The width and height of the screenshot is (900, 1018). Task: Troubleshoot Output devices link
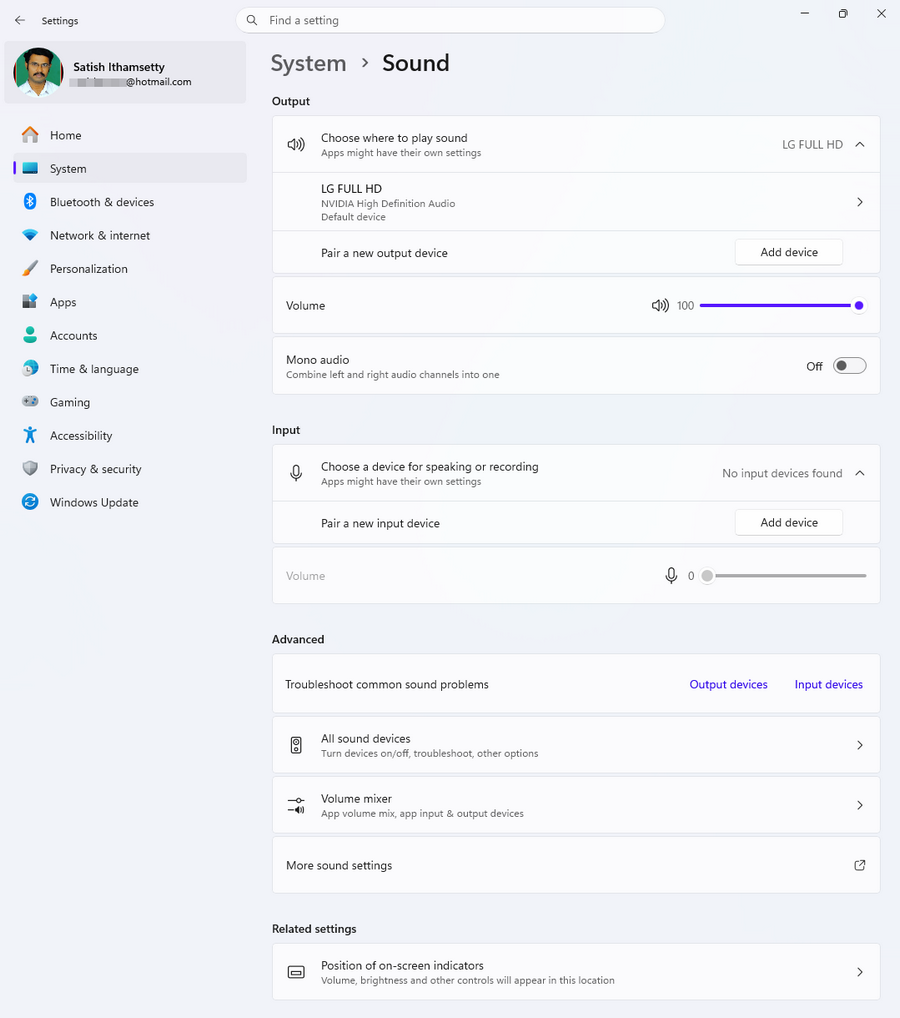(x=728, y=684)
